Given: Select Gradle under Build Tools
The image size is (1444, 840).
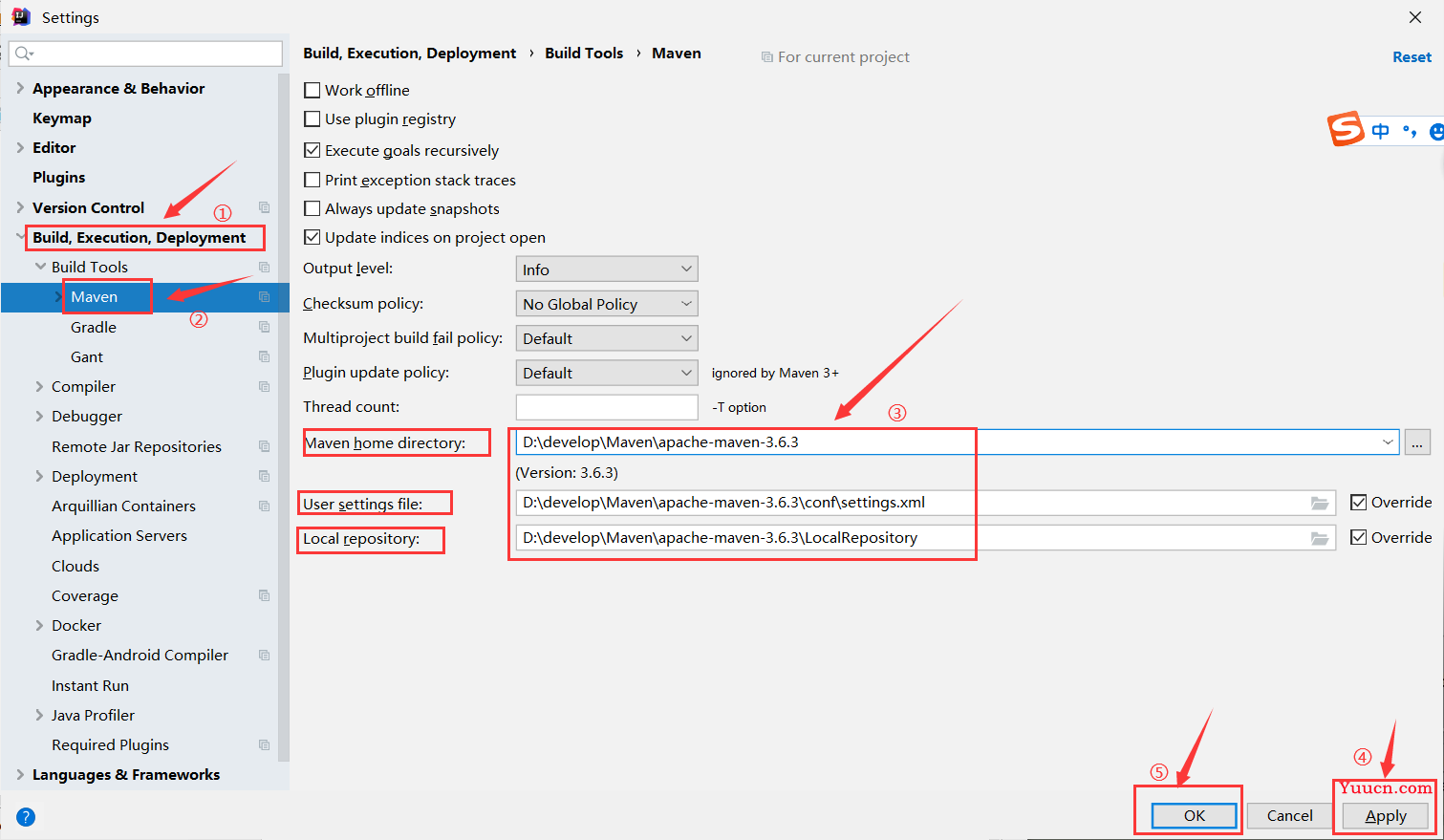Looking at the screenshot, I should click(x=94, y=327).
